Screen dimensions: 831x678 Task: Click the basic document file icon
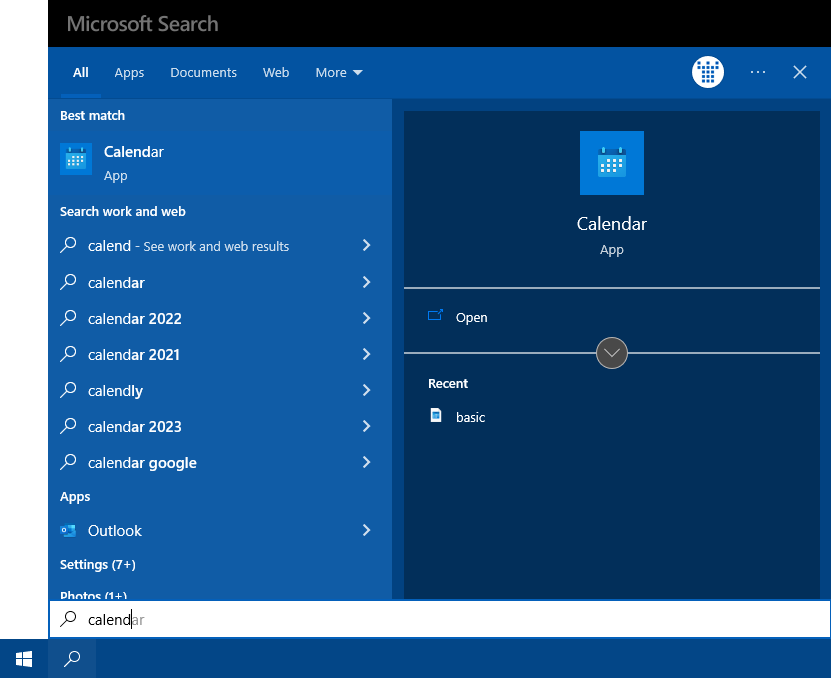[x=436, y=415]
